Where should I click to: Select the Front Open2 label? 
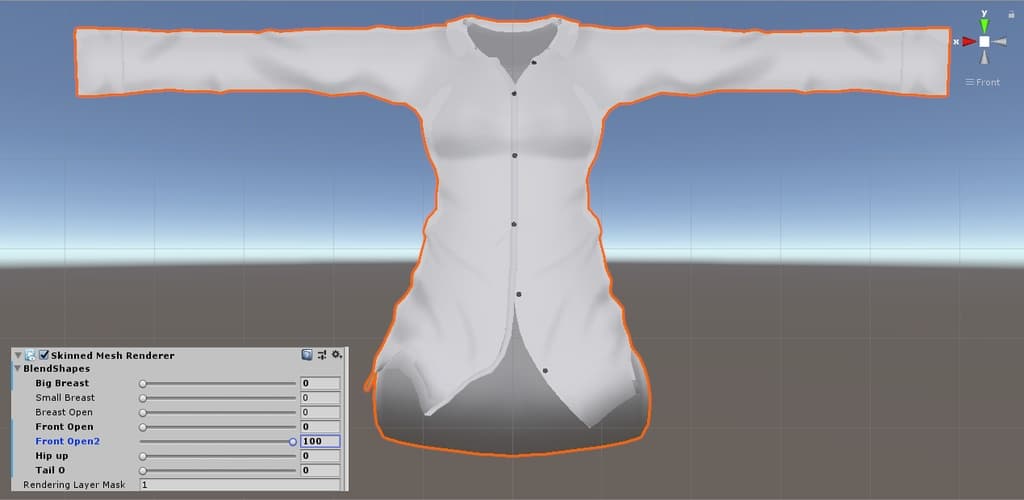pos(68,441)
